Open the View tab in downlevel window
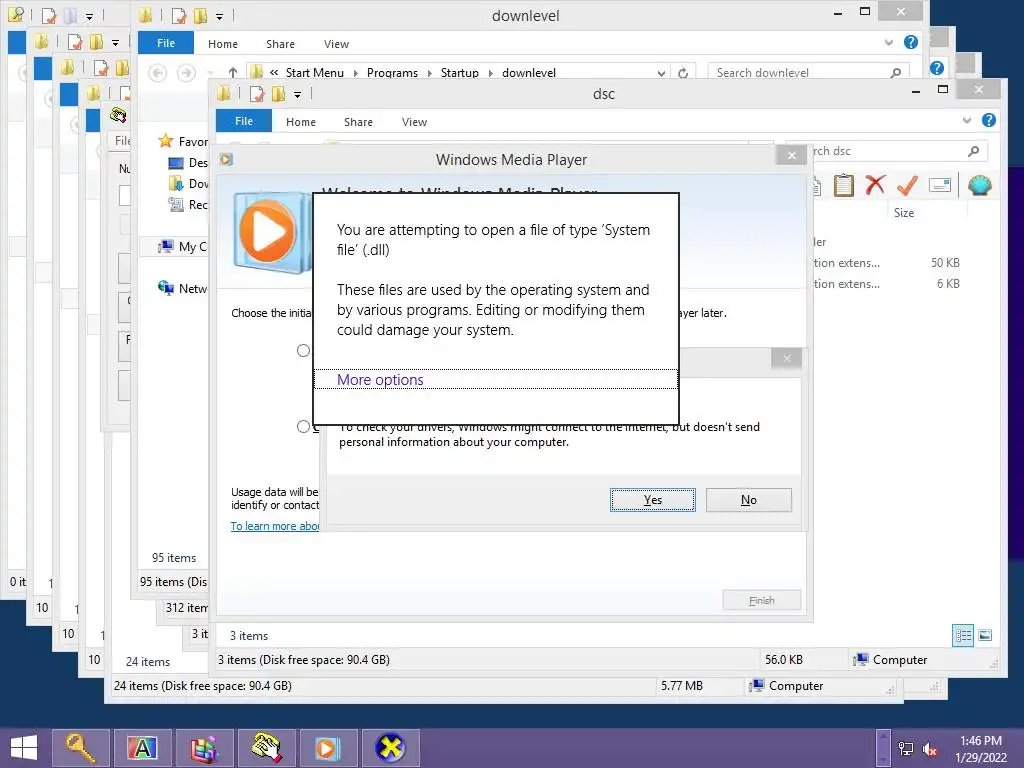 coord(336,44)
